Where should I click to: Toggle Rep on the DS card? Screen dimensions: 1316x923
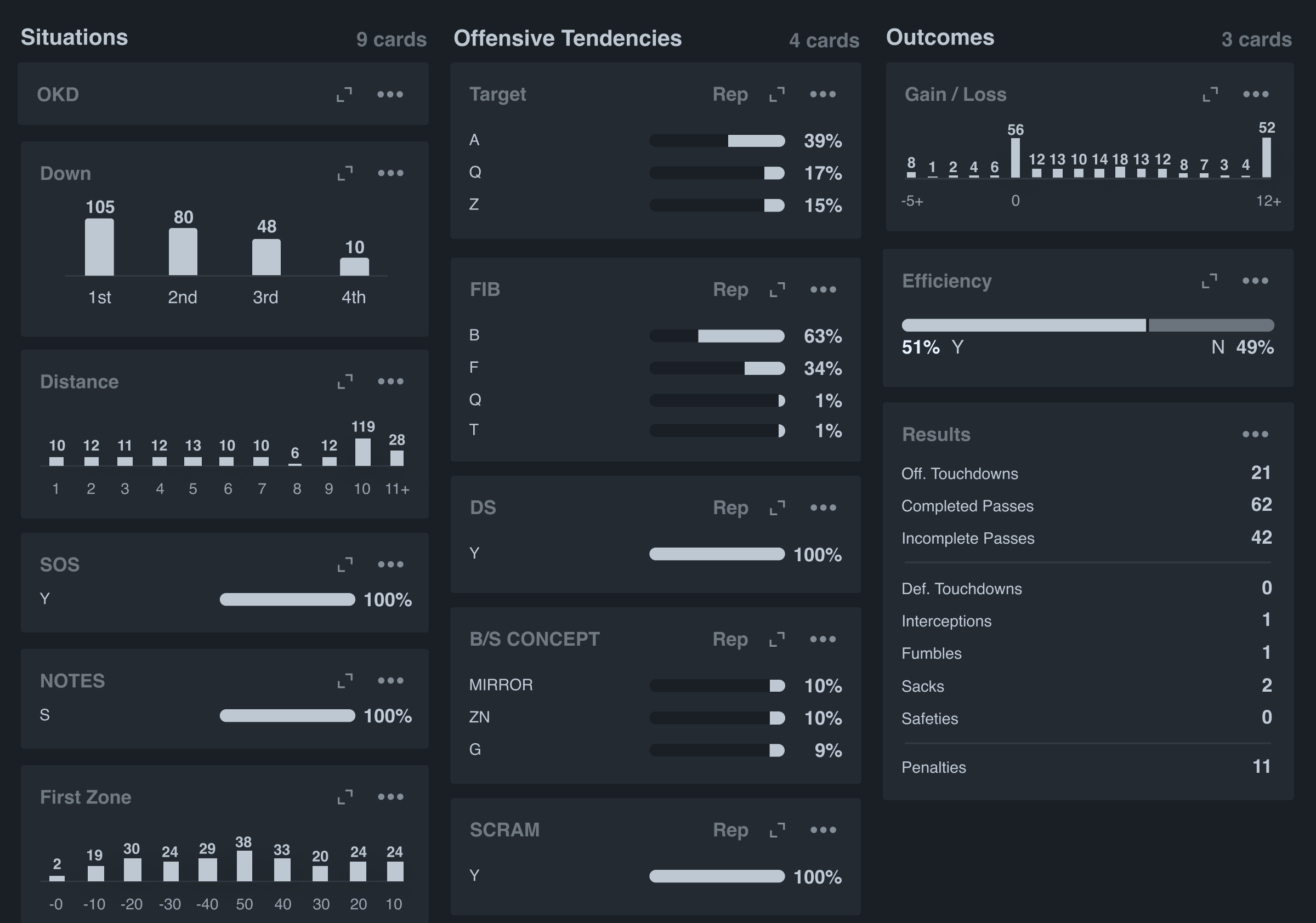click(x=730, y=508)
